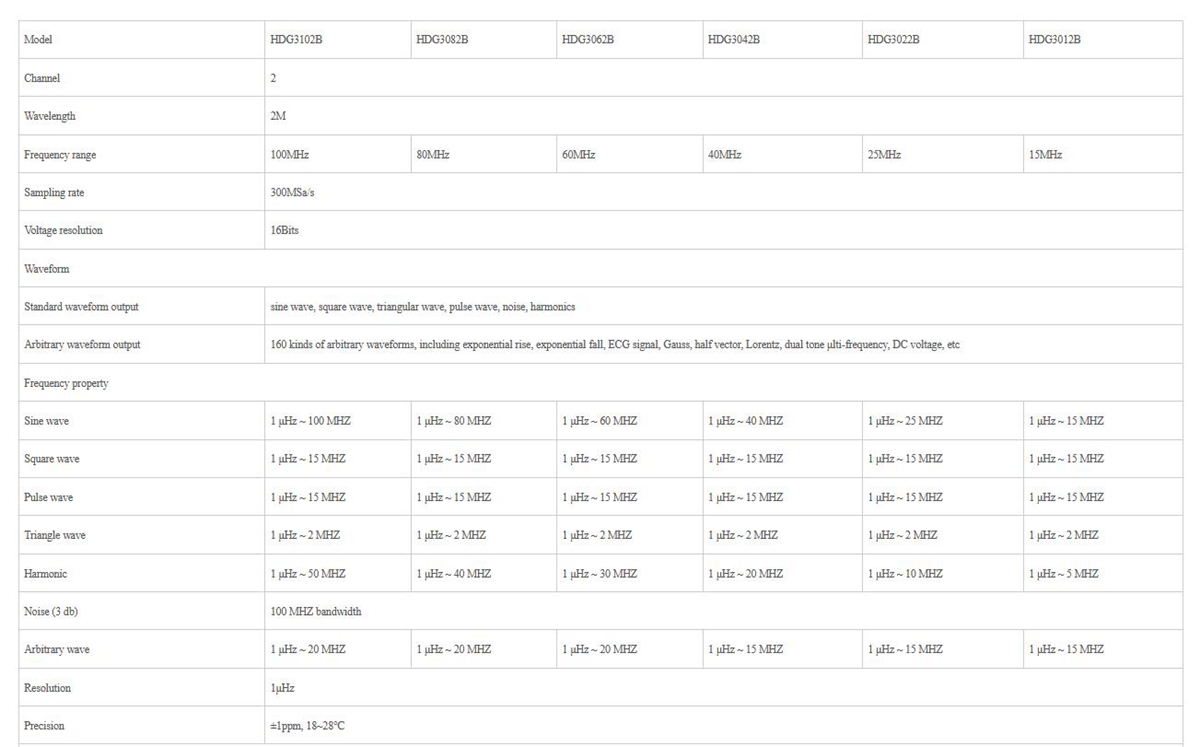Click the 16Bits voltage resolution value
Viewport: 1200px width, 747px height.
tap(285, 231)
